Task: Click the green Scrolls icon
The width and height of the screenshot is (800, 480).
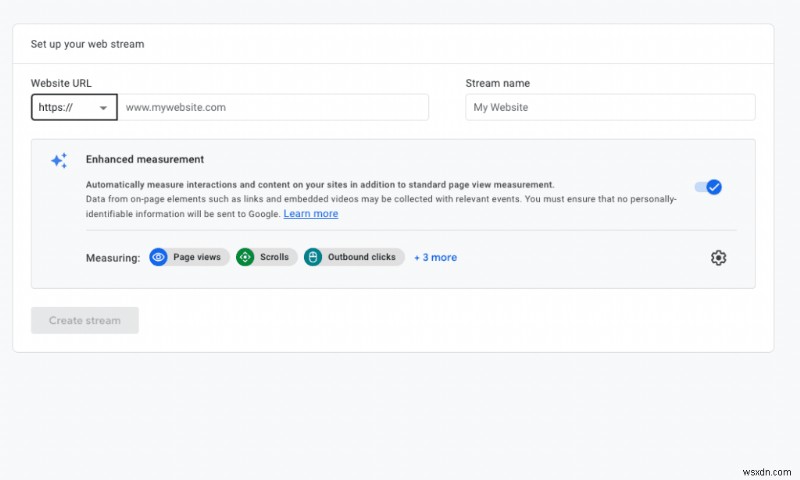Action: [245, 257]
